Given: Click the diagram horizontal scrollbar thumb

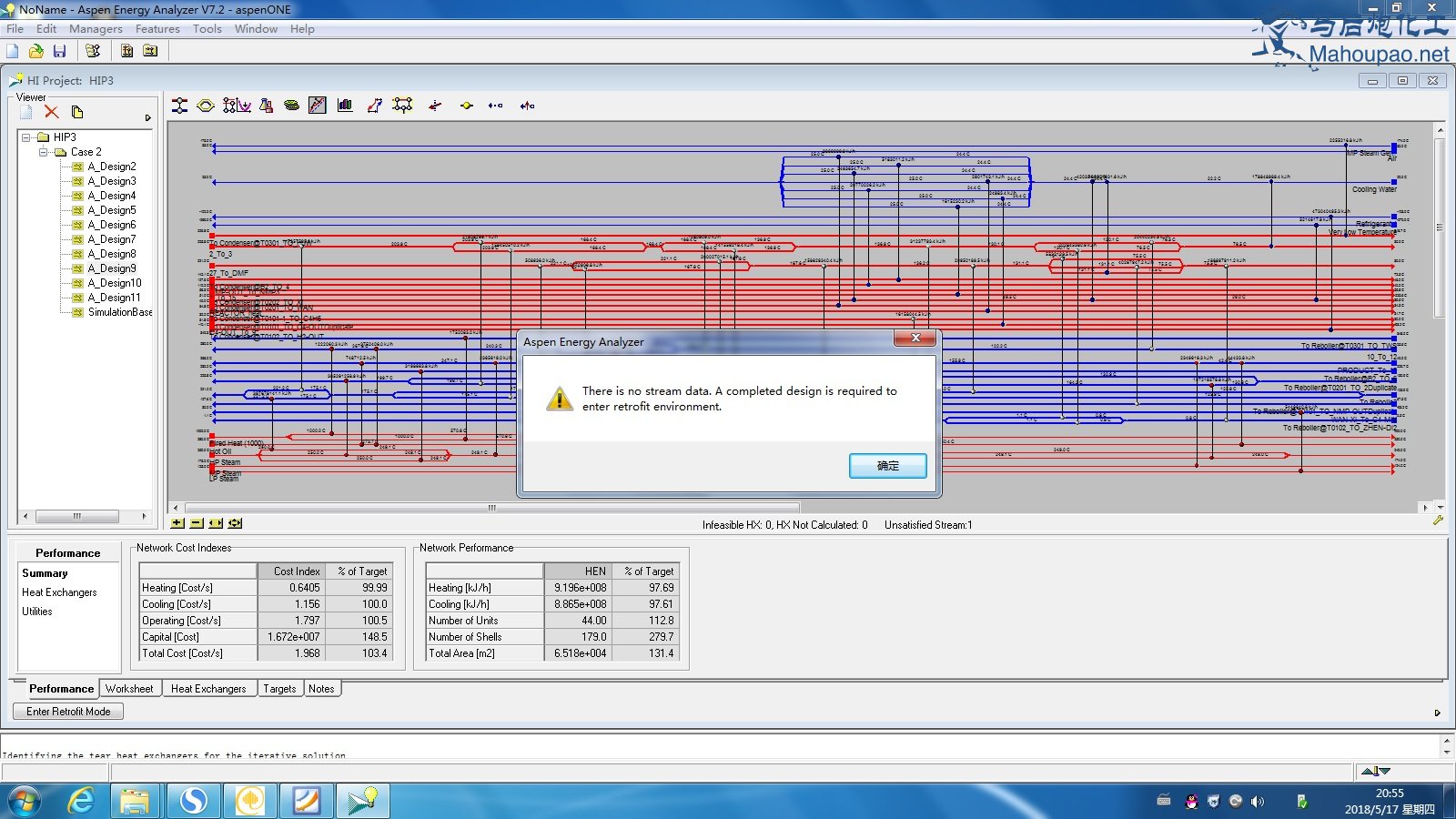Looking at the screenshot, I should (x=492, y=508).
